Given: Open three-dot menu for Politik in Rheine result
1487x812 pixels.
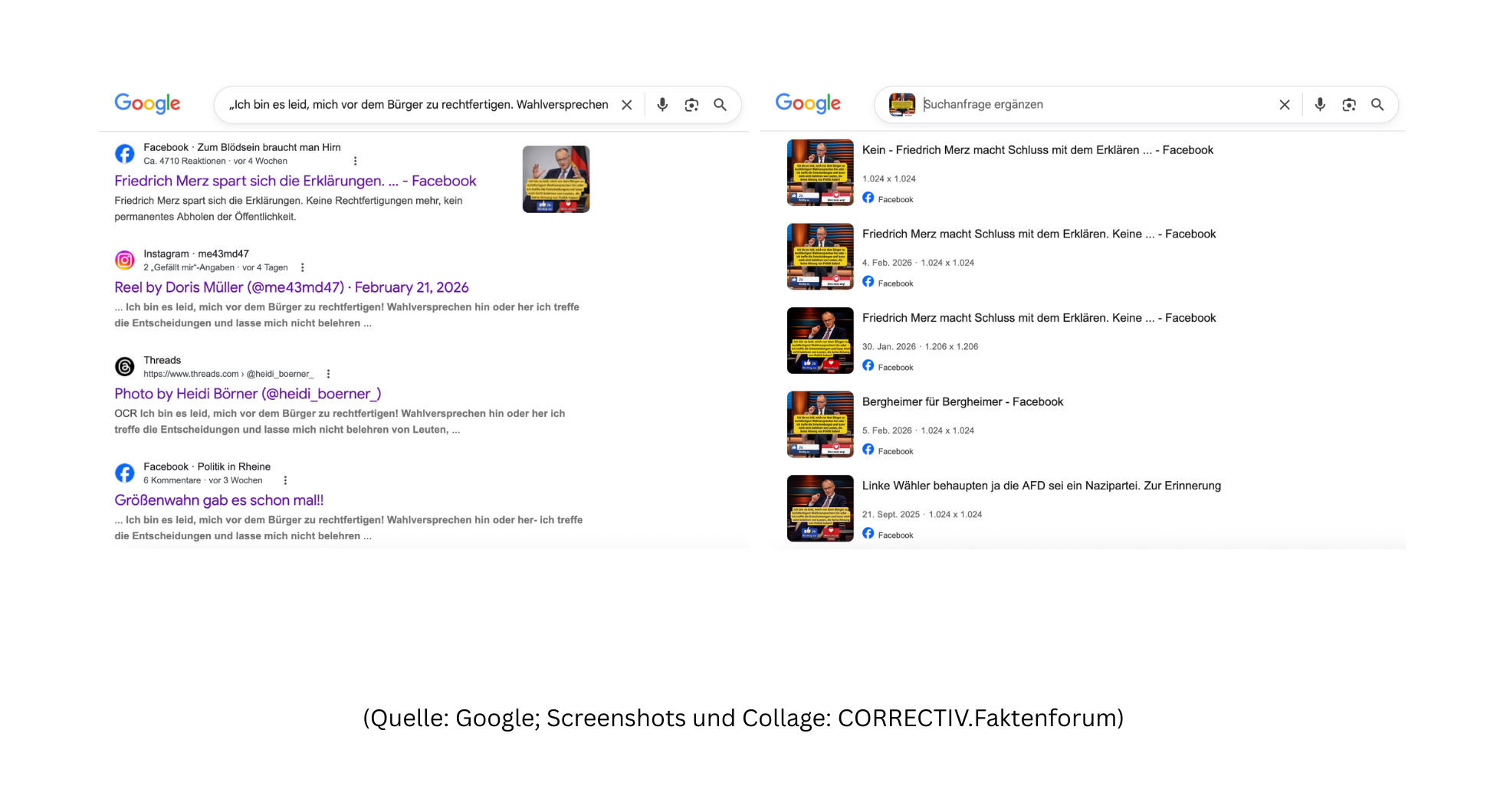Looking at the screenshot, I should [x=285, y=480].
